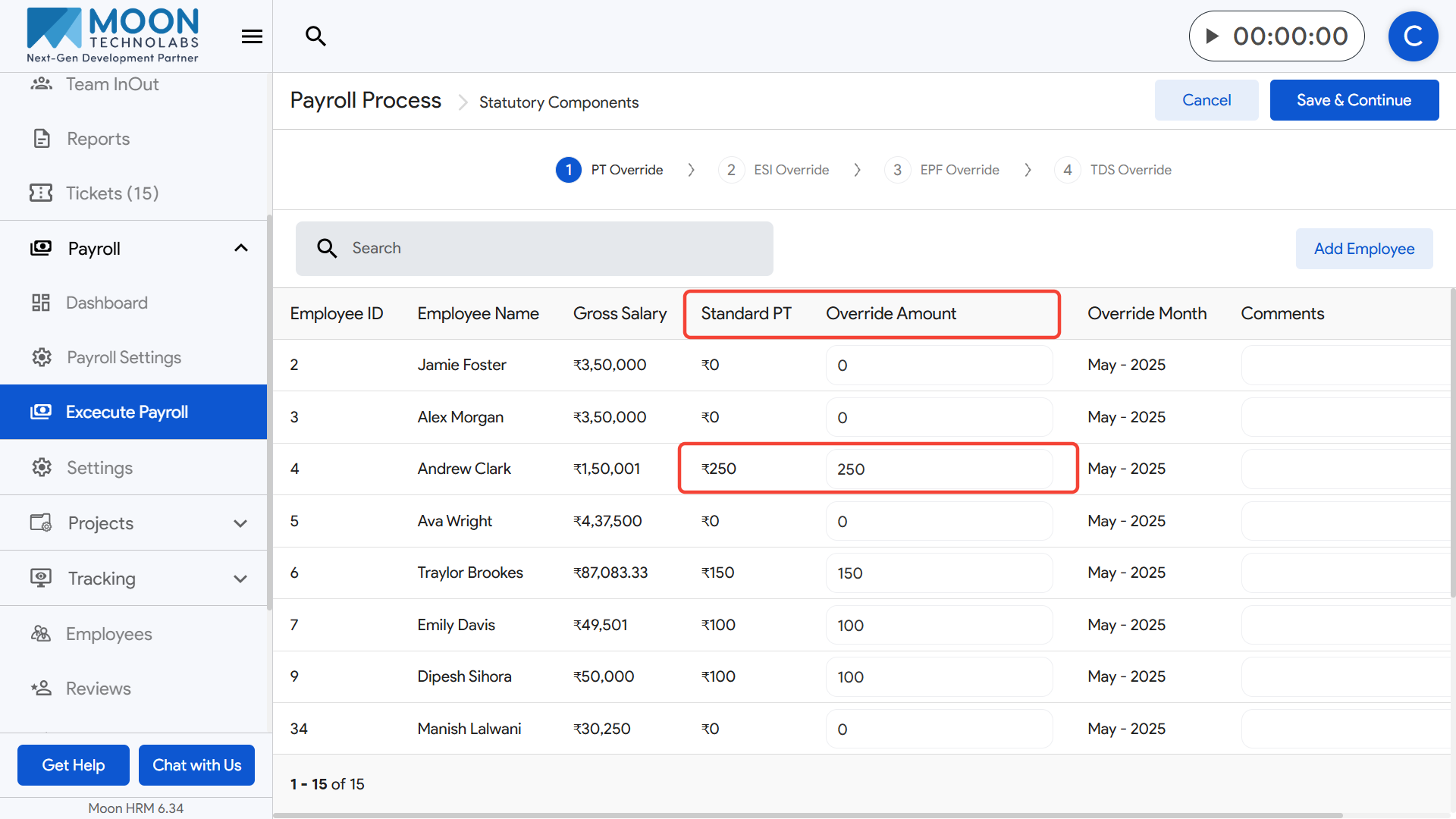1456x819 pixels.
Task: Click Save & Continue button
Action: click(1354, 100)
